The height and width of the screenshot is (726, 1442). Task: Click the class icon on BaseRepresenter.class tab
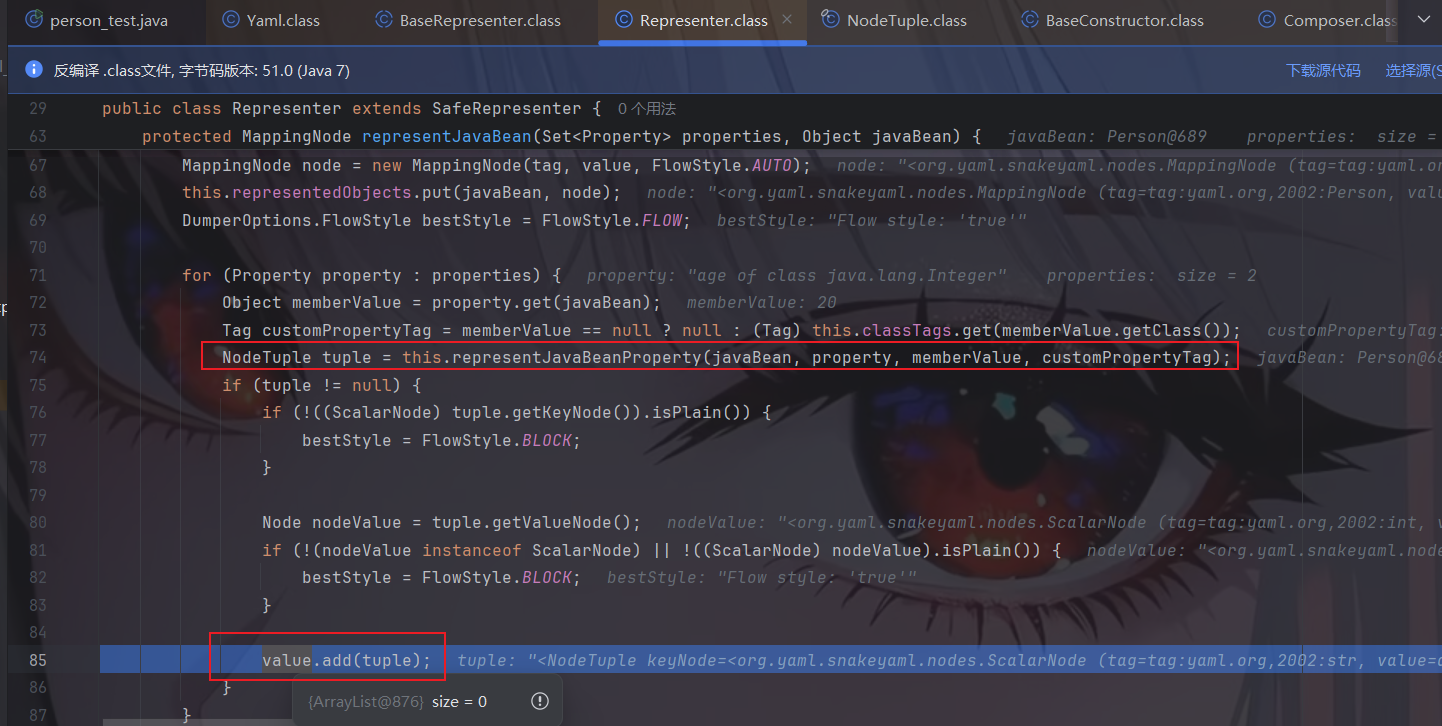pyautogui.click(x=384, y=20)
